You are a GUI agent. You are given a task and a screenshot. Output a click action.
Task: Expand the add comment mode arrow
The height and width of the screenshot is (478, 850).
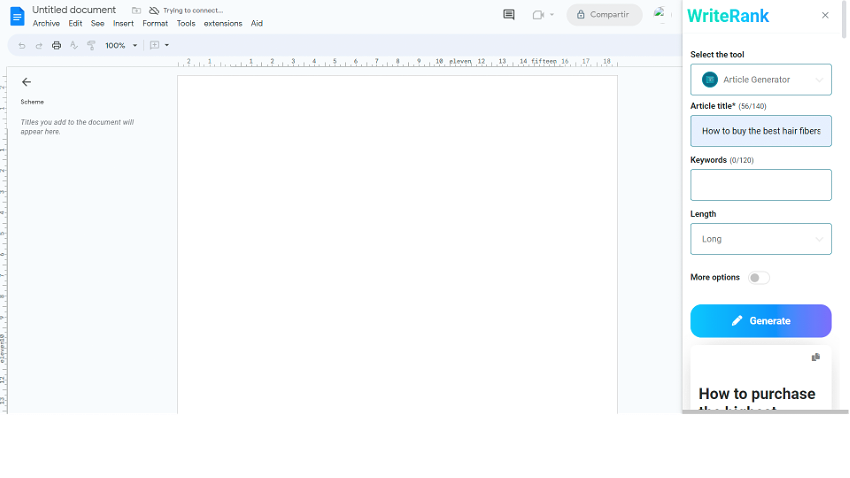(167, 46)
